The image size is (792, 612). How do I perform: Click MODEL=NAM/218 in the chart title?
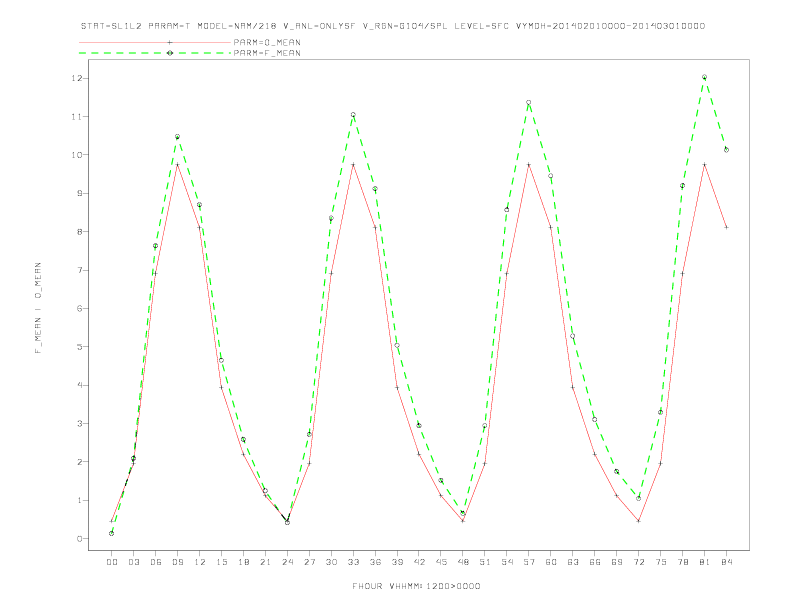point(237,26)
